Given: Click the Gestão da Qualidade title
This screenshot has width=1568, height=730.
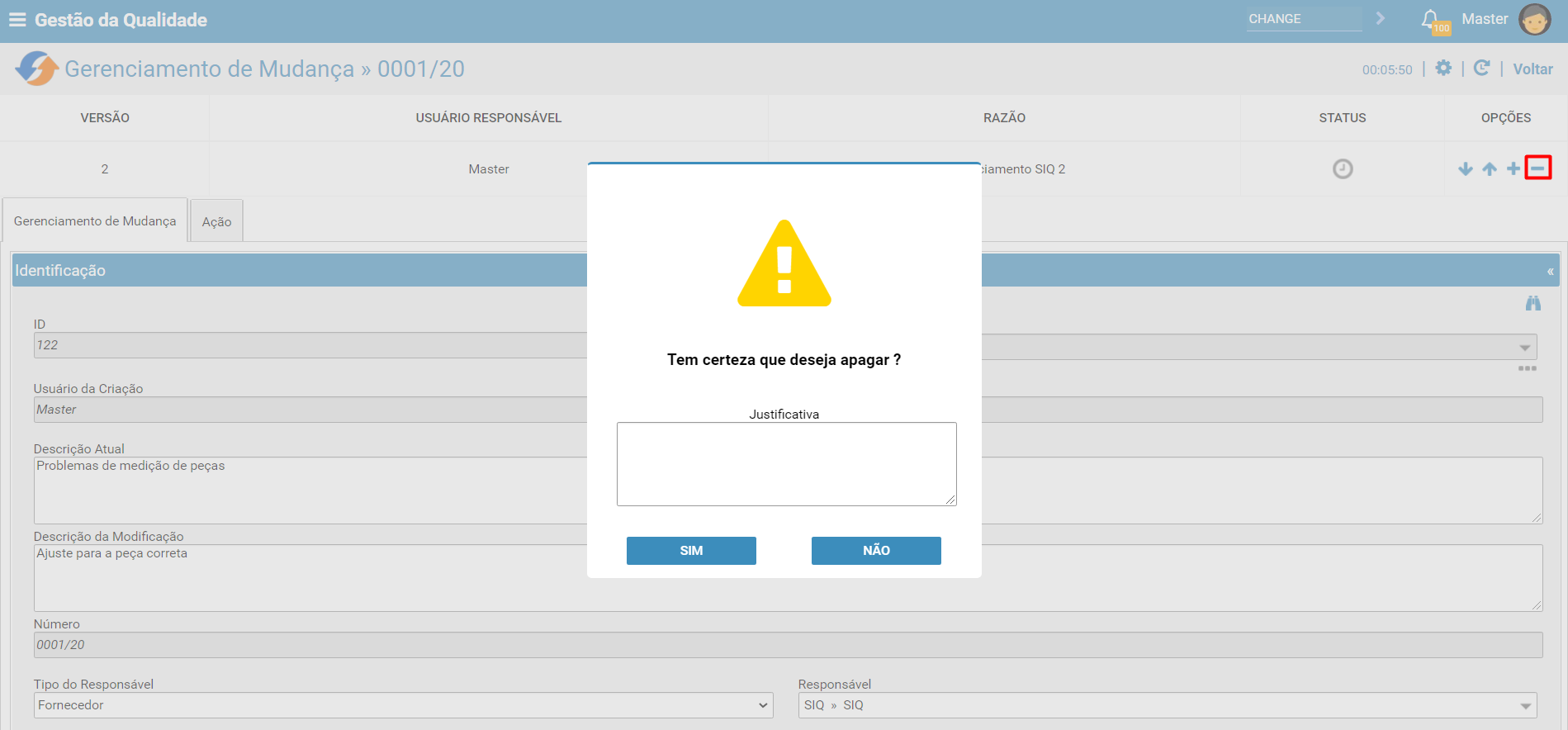Looking at the screenshot, I should tap(121, 20).
